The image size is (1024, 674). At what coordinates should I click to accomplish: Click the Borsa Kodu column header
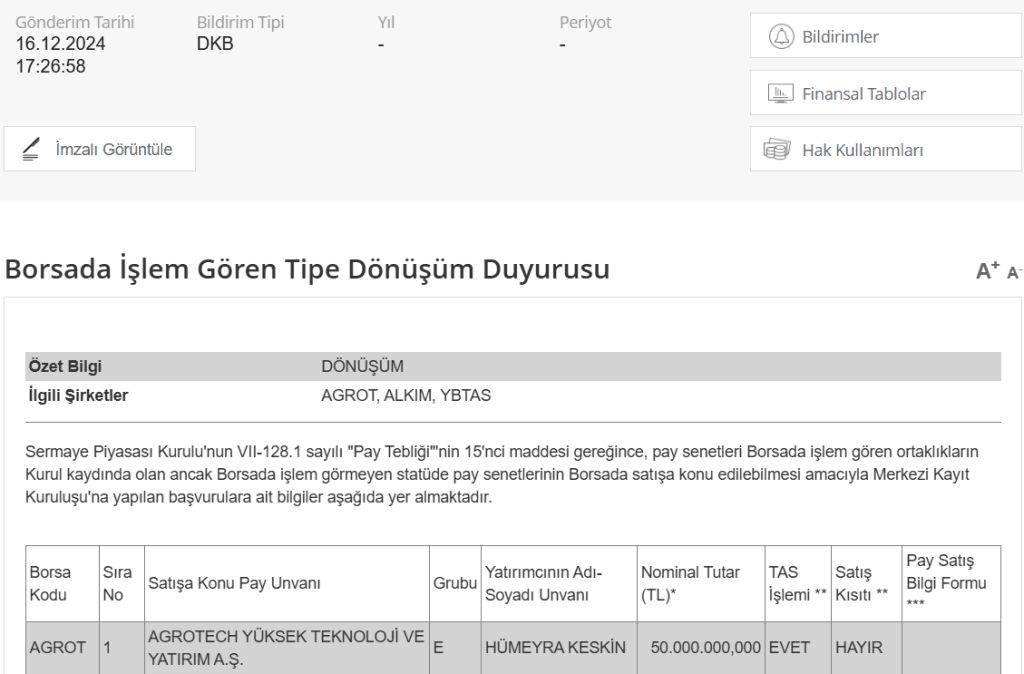pos(63,583)
